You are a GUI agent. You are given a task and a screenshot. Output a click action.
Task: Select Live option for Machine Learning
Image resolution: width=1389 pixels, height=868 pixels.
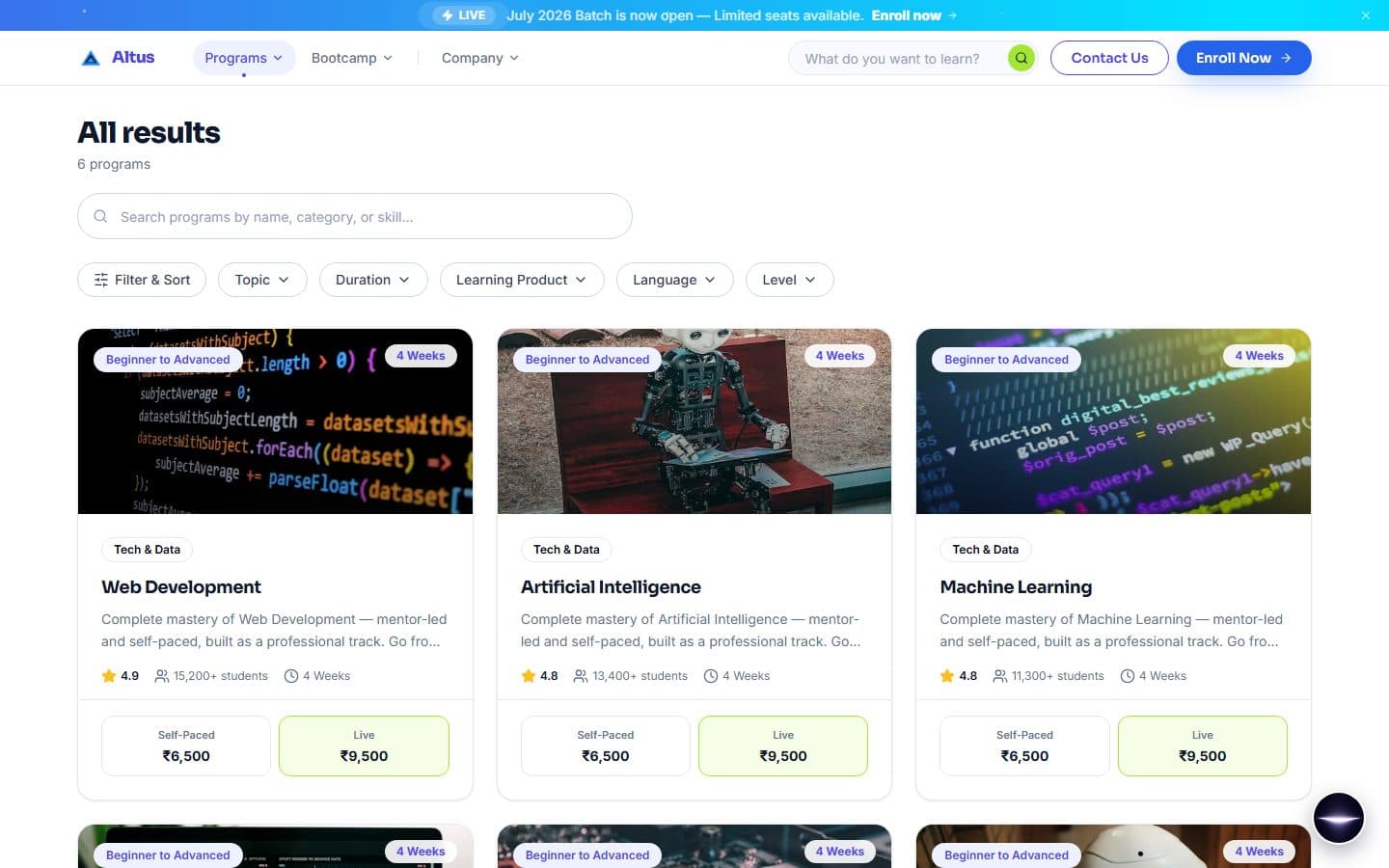pos(1202,746)
